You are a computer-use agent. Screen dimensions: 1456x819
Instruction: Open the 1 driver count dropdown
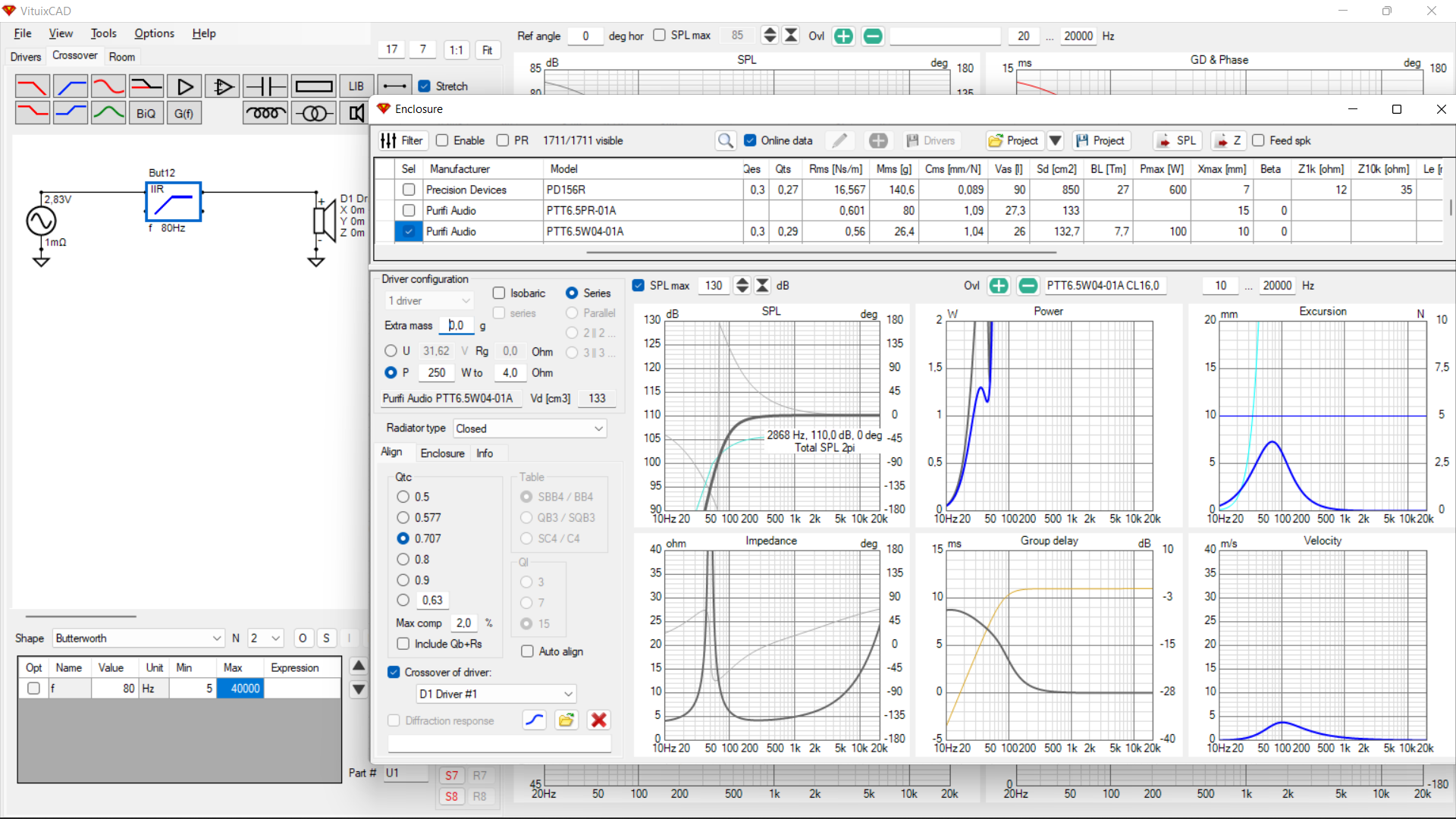point(430,301)
